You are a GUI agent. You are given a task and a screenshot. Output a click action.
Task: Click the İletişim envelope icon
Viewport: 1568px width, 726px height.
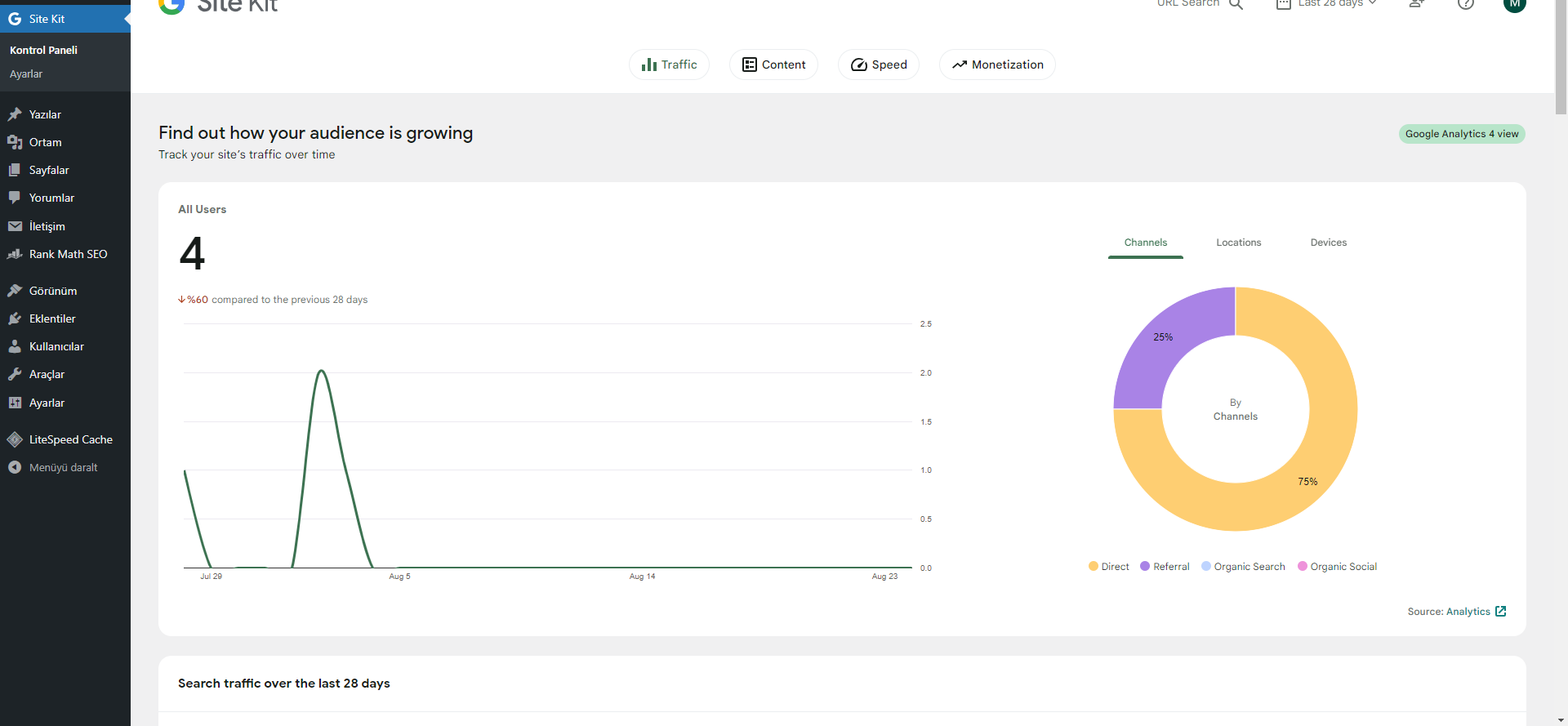point(15,226)
